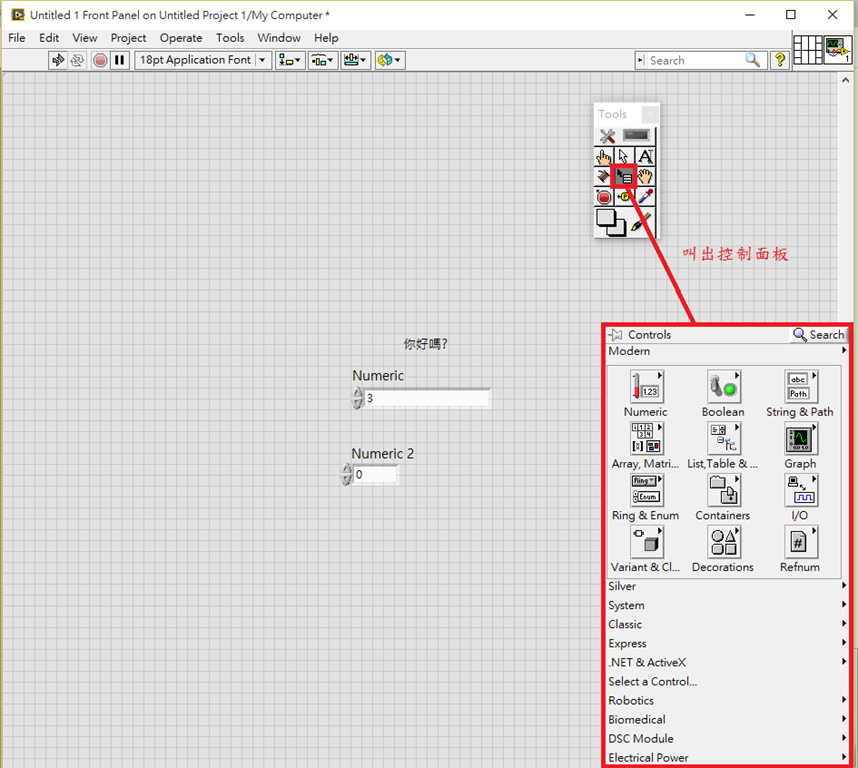Click the Run arrow button
The width and height of the screenshot is (858, 768).
tap(57, 60)
